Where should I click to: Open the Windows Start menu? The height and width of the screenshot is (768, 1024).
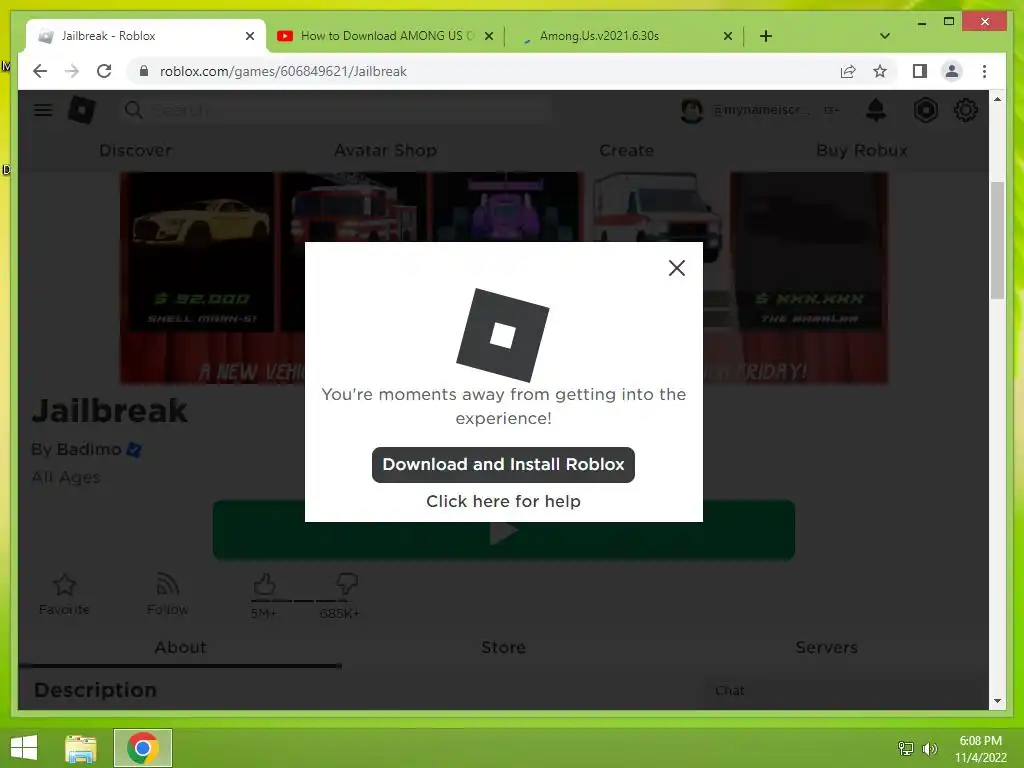coord(24,748)
